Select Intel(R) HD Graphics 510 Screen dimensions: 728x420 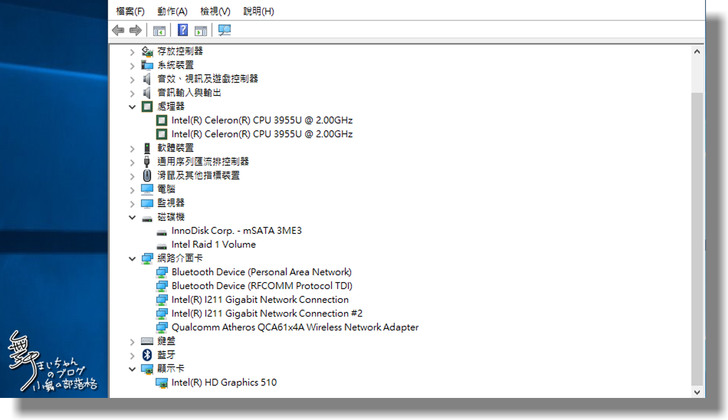click(x=224, y=383)
